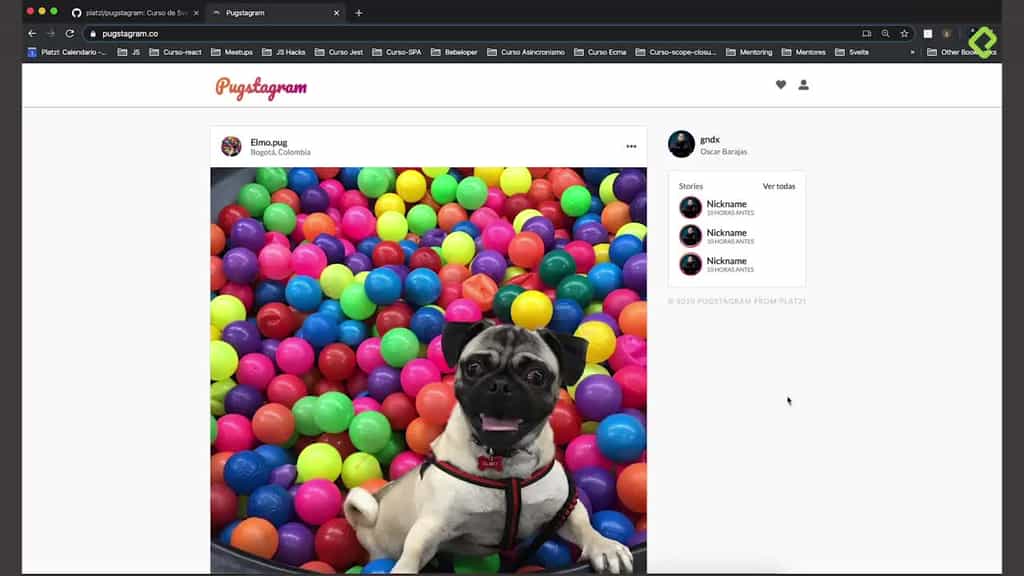Open the second Nickname story avatar
Image resolution: width=1024 pixels, height=576 pixels.
pos(690,236)
